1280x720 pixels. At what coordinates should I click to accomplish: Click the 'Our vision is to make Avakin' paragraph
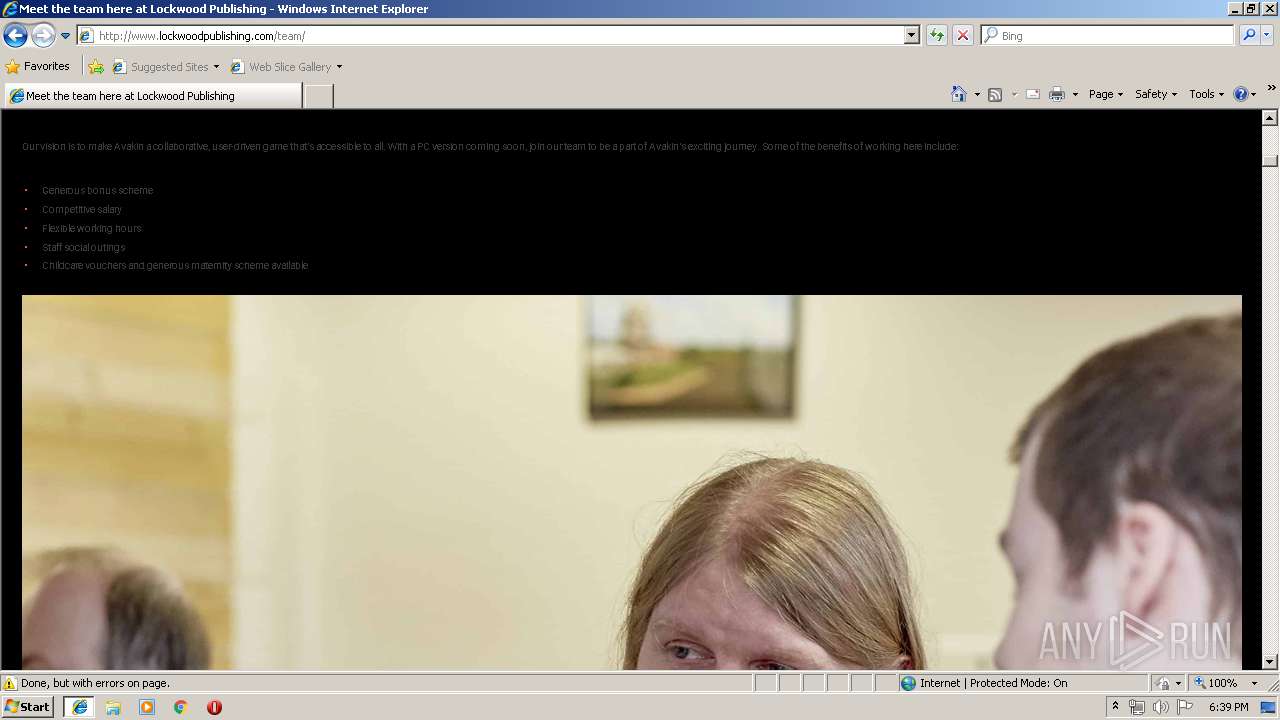click(490, 146)
